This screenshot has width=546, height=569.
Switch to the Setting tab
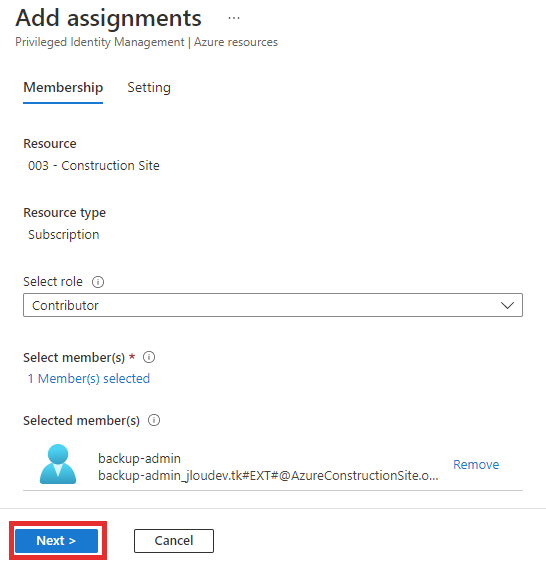pyautogui.click(x=149, y=87)
